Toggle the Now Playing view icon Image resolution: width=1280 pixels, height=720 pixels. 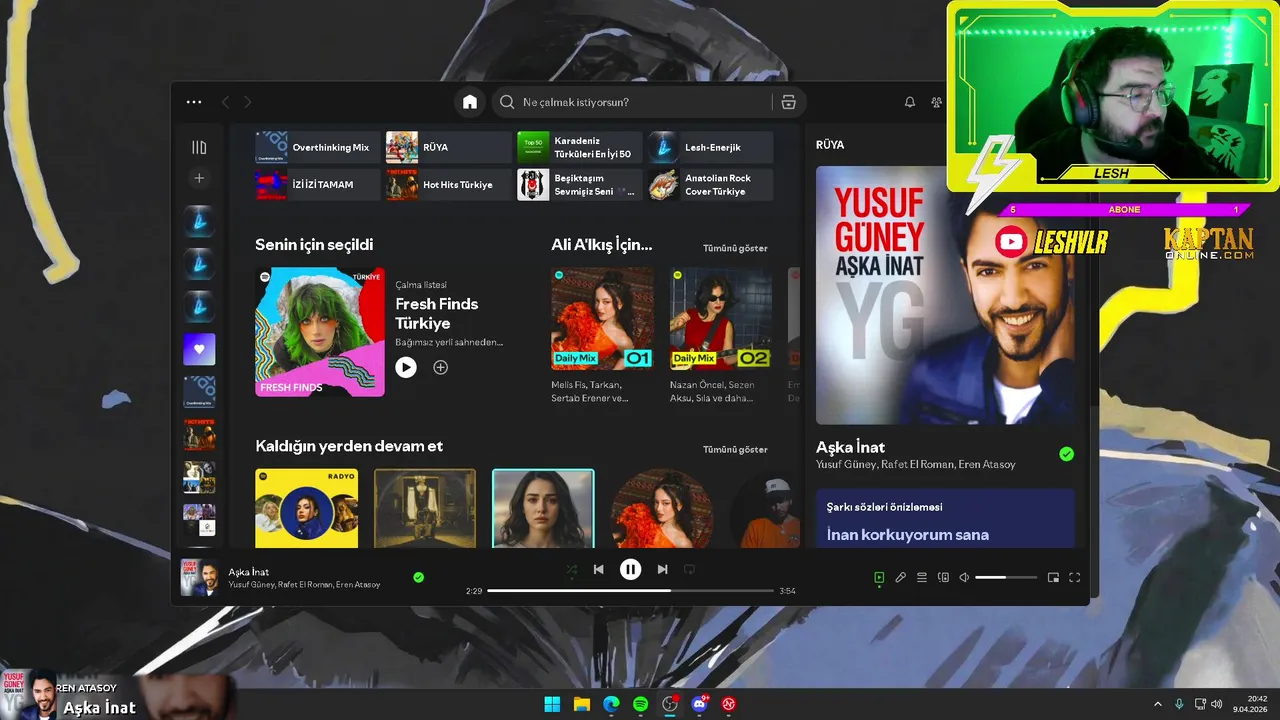pyautogui.click(x=879, y=577)
